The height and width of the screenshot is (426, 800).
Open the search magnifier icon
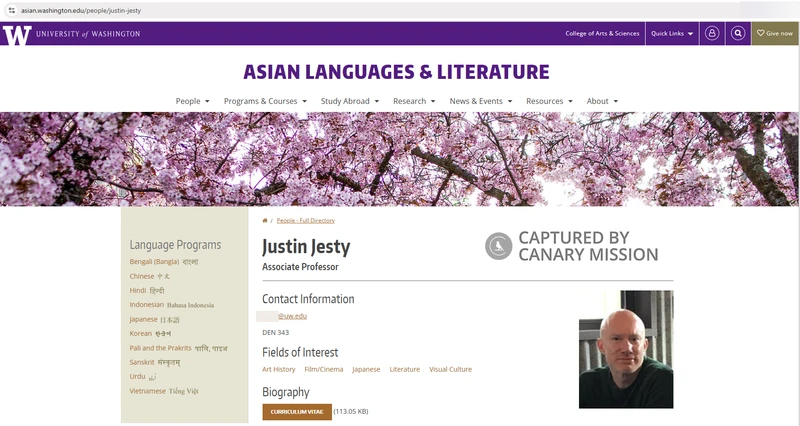click(738, 34)
